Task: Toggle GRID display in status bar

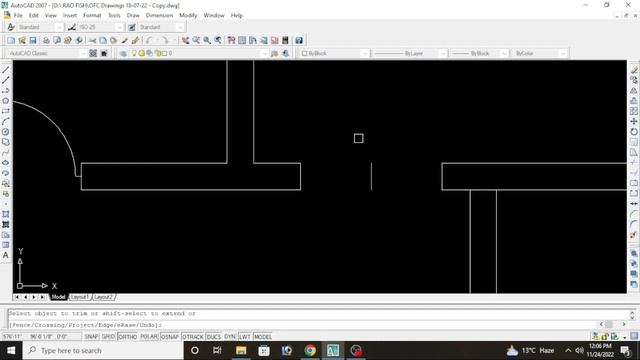Action: pyautogui.click(x=108, y=337)
